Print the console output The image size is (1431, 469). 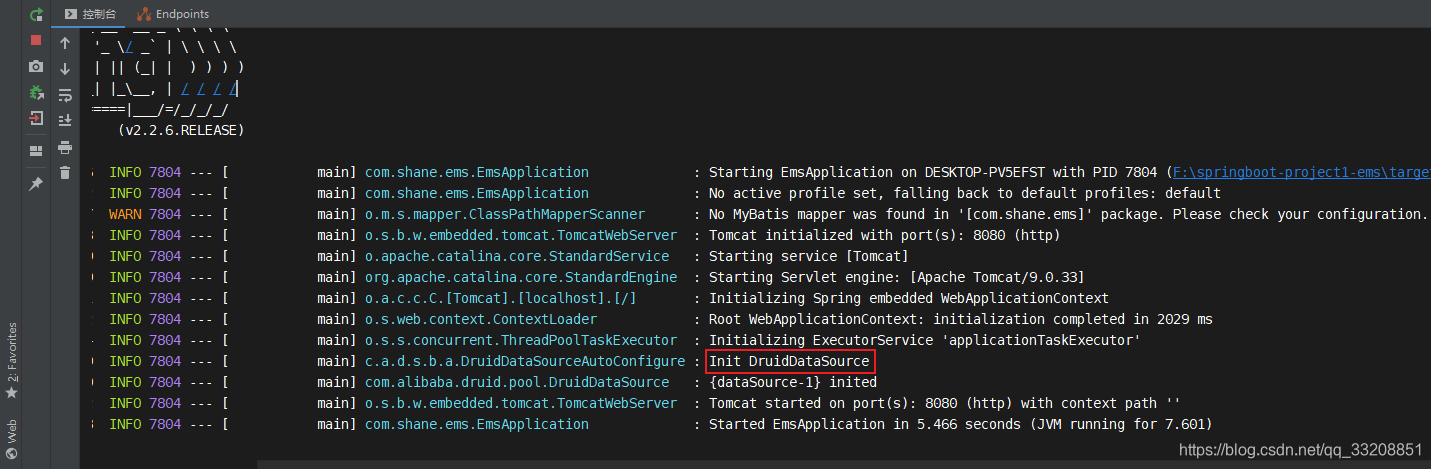(x=65, y=147)
